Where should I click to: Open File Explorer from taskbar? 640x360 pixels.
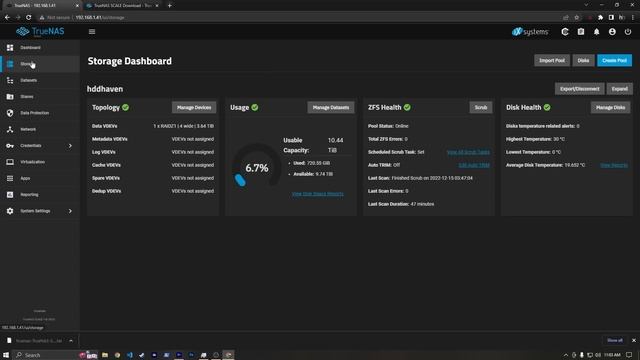click(x=105, y=355)
